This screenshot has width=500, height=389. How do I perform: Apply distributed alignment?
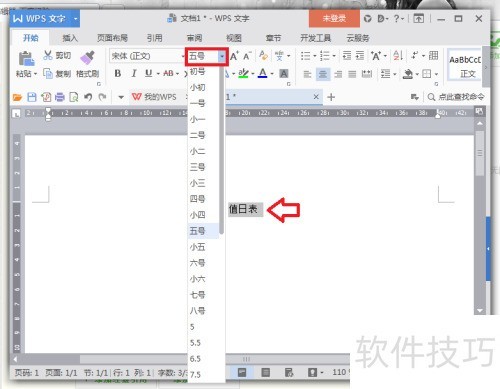tap(367, 74)
